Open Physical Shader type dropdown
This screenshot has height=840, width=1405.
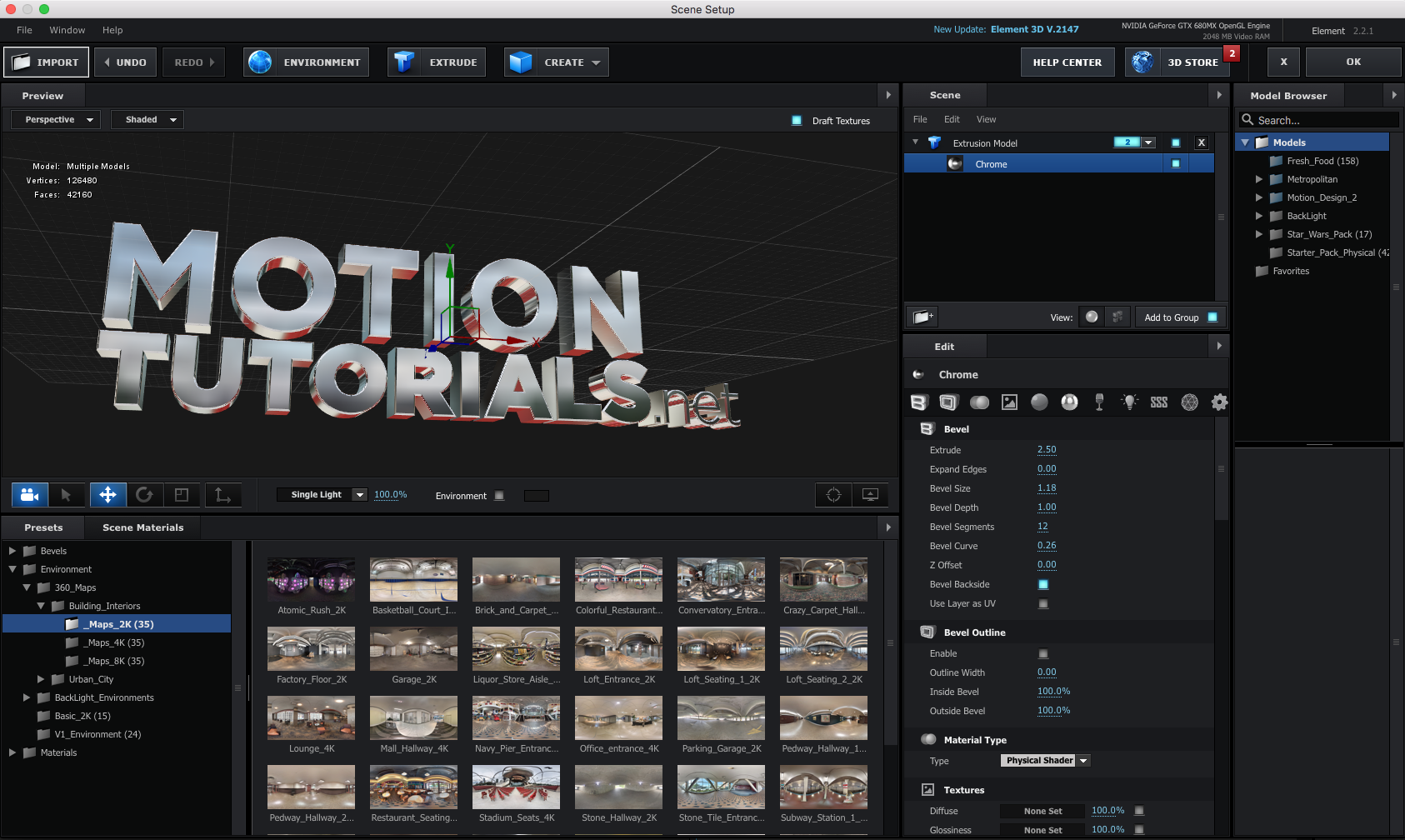1045,760
